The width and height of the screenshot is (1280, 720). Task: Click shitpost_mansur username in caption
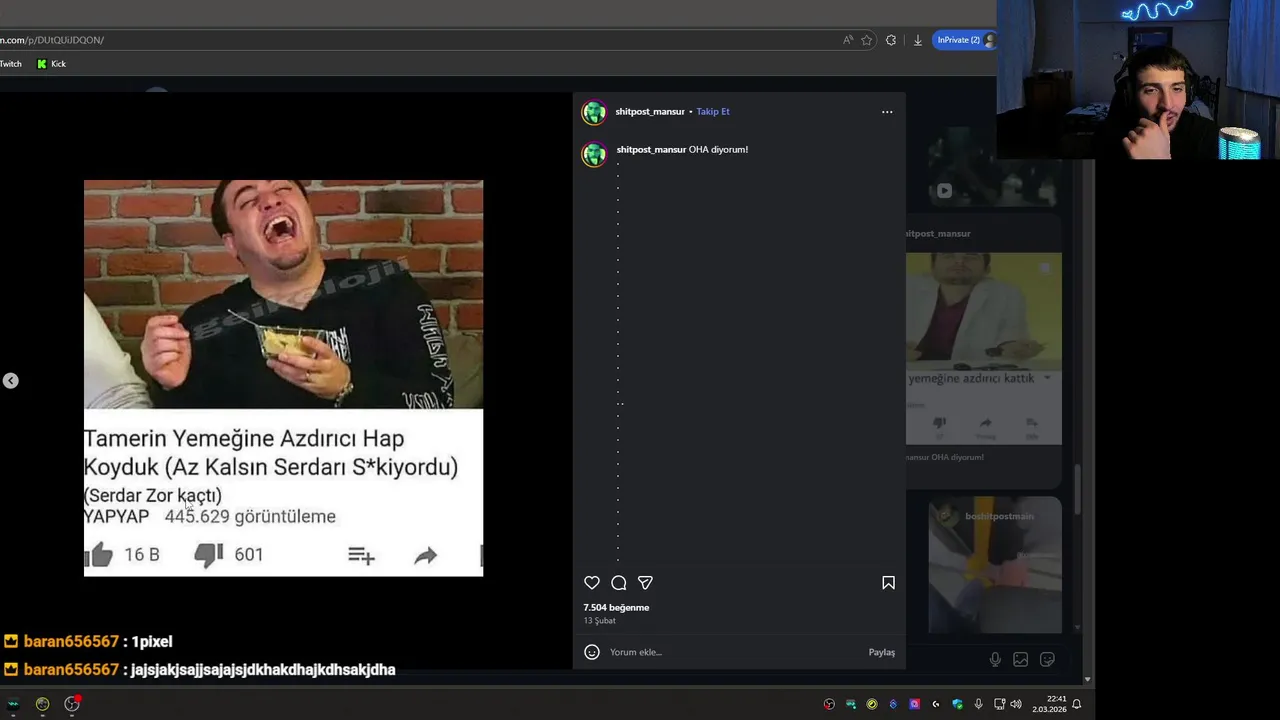pyautogui.click(x=651, y=150)
